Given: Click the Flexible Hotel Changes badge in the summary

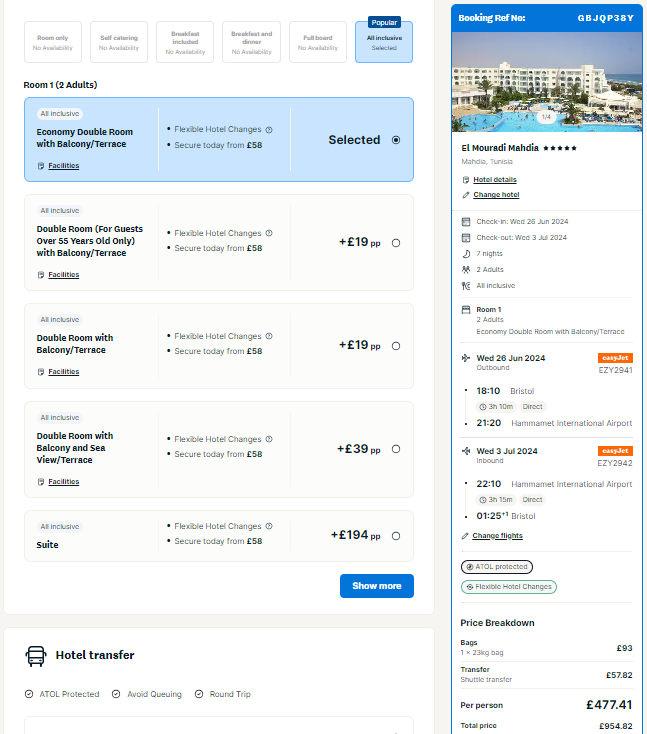Looking at the screenshot, I should coord(509,587).
